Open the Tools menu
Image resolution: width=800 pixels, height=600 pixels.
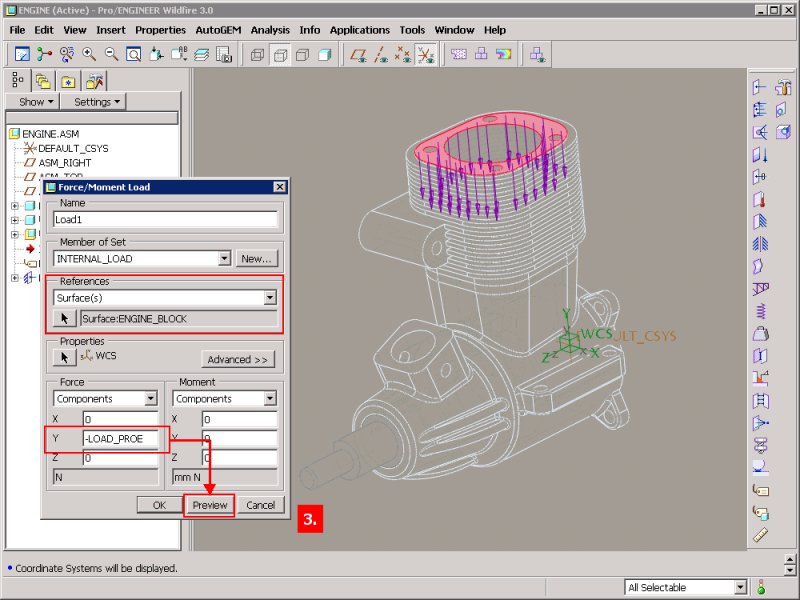pos(412,30)
